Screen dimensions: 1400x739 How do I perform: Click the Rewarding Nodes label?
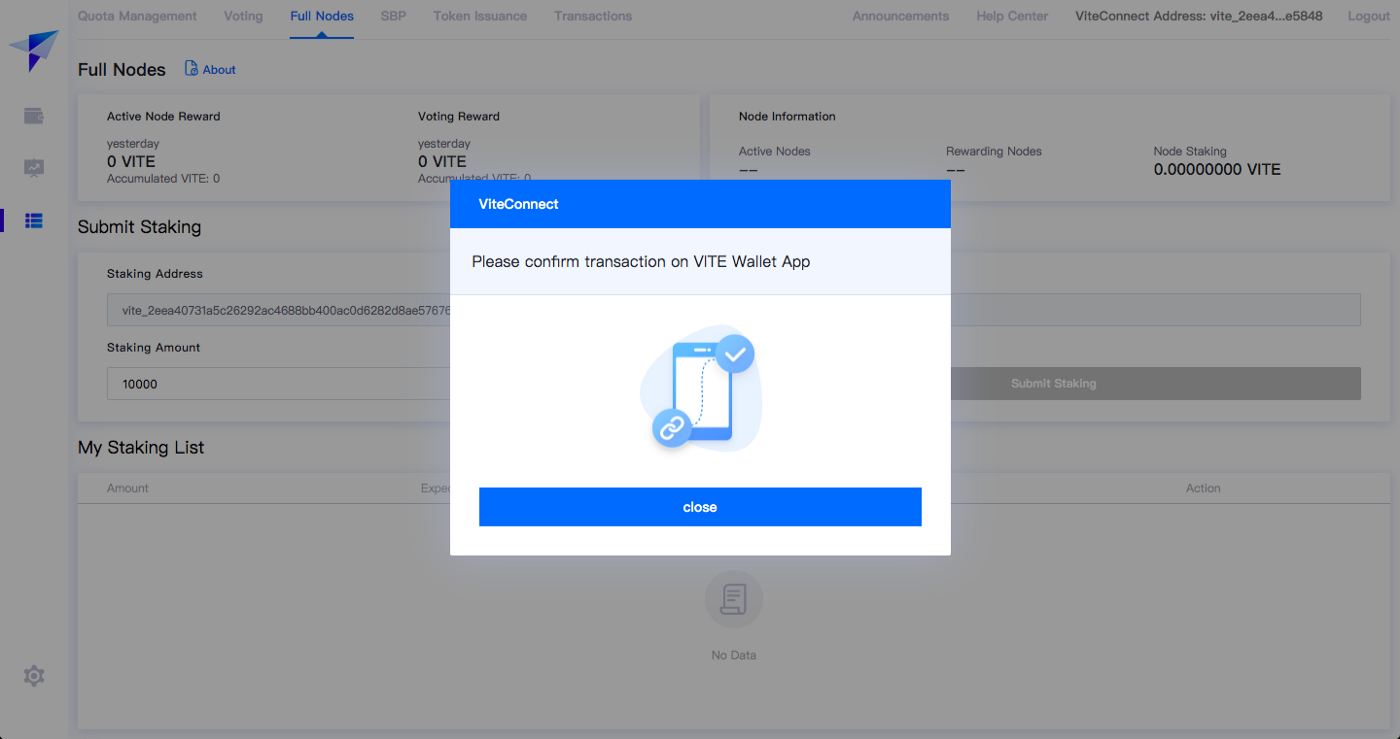(x=994, y=151)
